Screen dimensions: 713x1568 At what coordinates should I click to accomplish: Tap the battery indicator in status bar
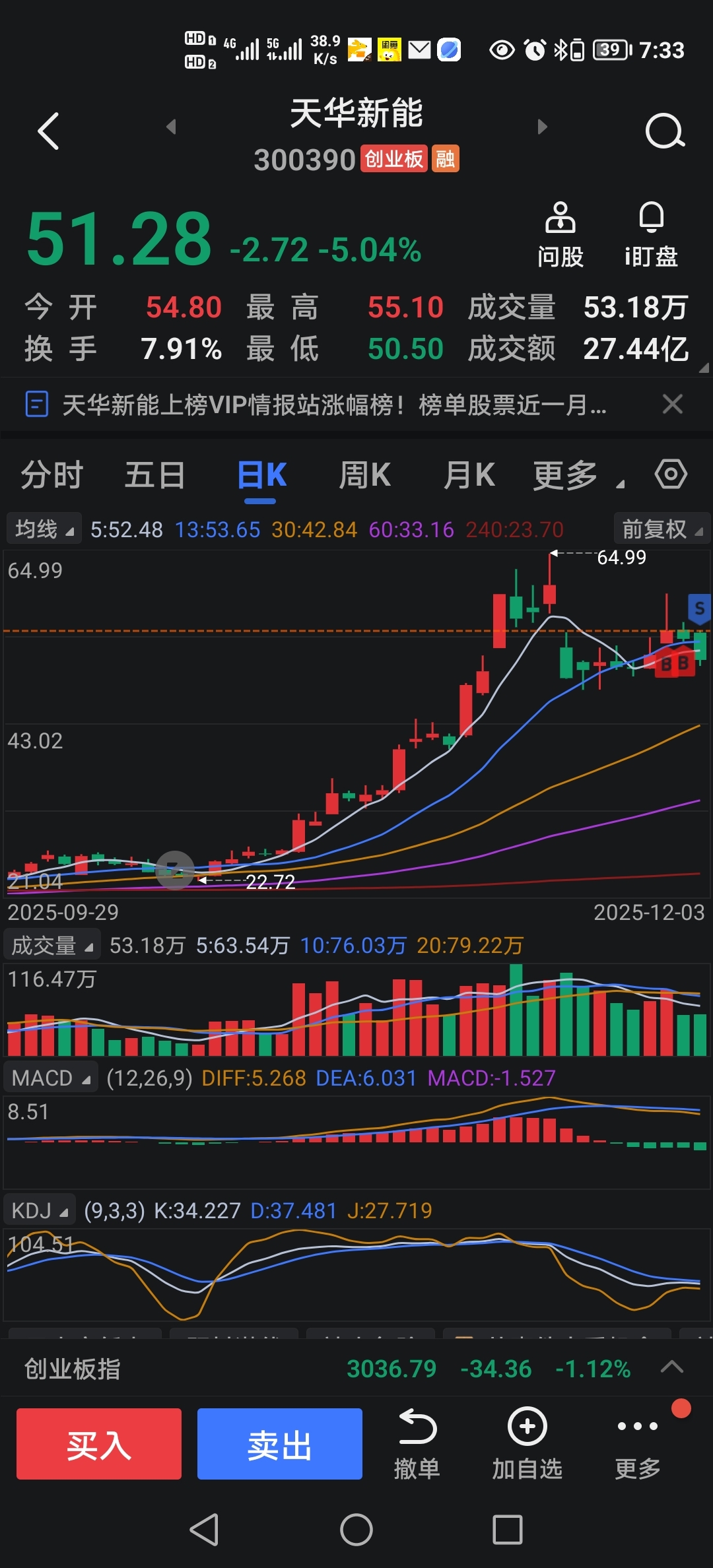[612, 49]
